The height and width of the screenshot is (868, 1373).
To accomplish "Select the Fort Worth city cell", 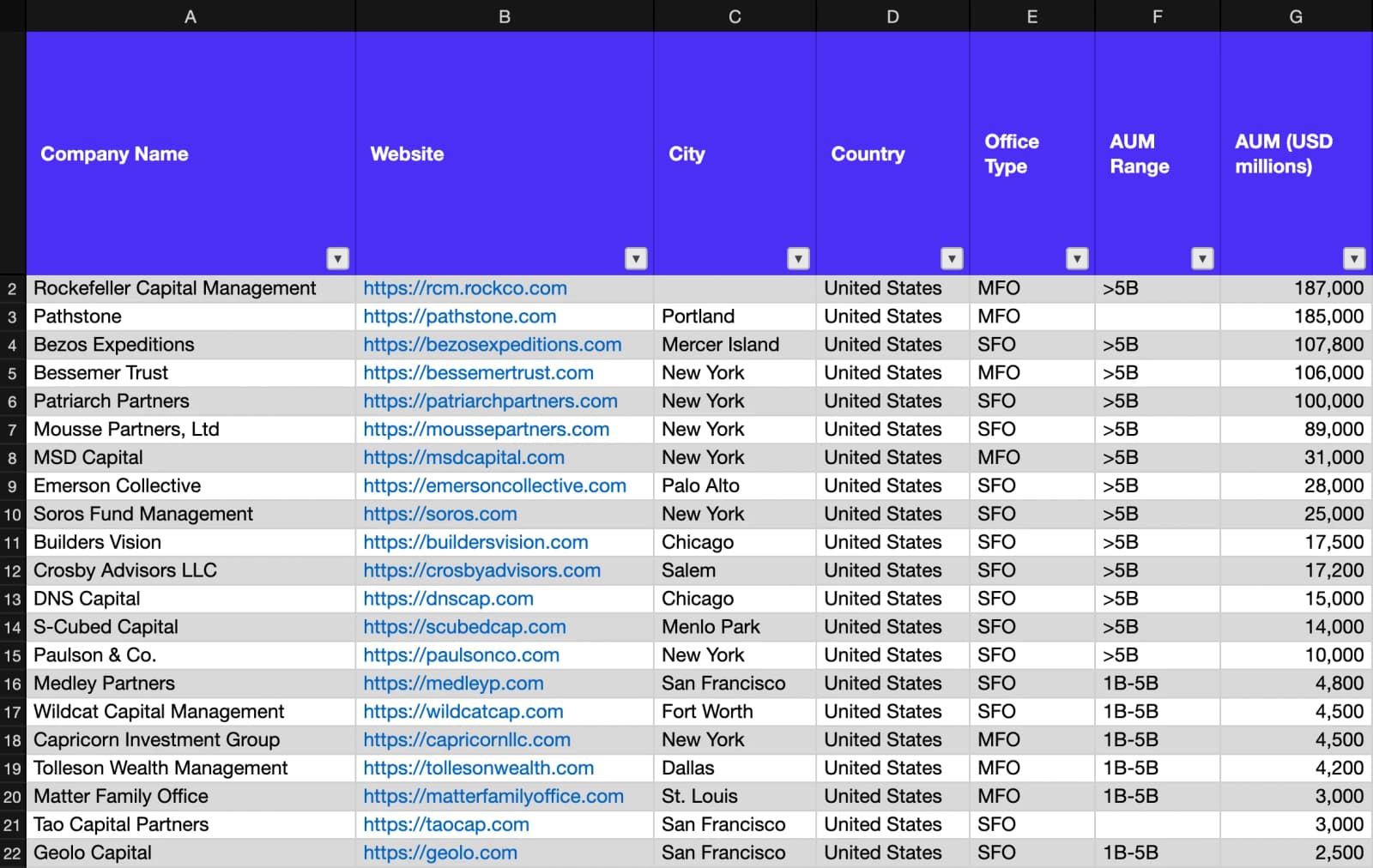I will coord(735,712).
